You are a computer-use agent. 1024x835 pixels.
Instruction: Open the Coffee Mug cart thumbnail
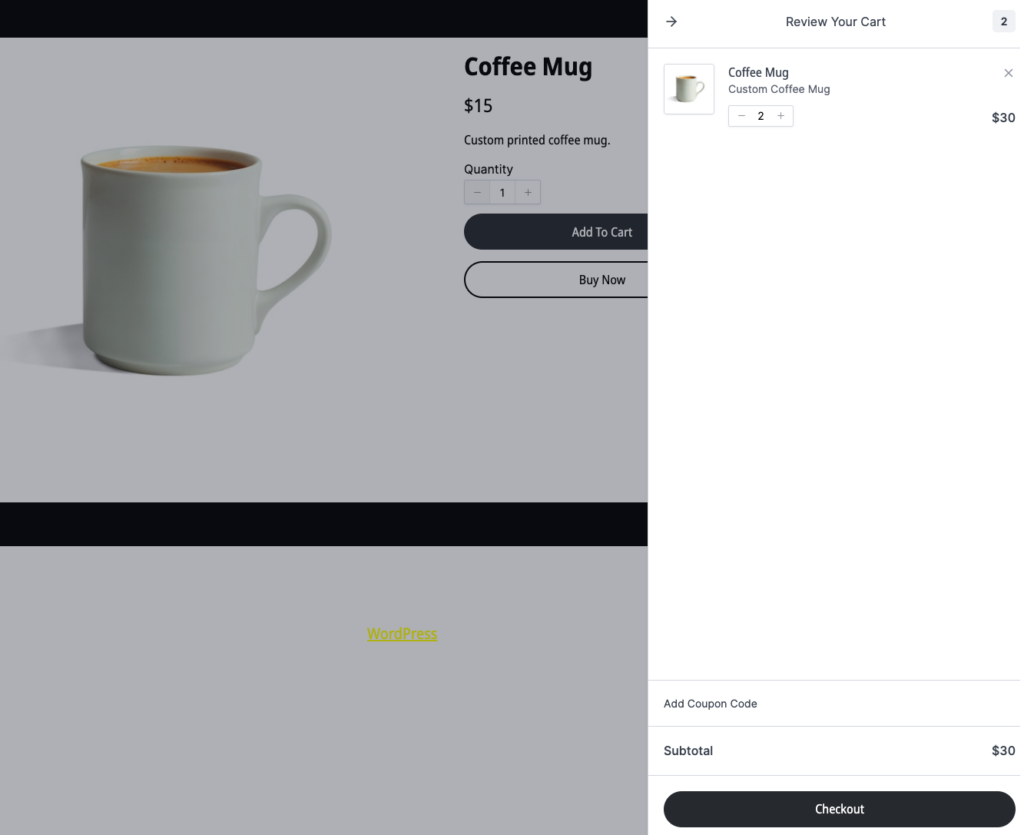pyautogui.click(x=688, y=89)
